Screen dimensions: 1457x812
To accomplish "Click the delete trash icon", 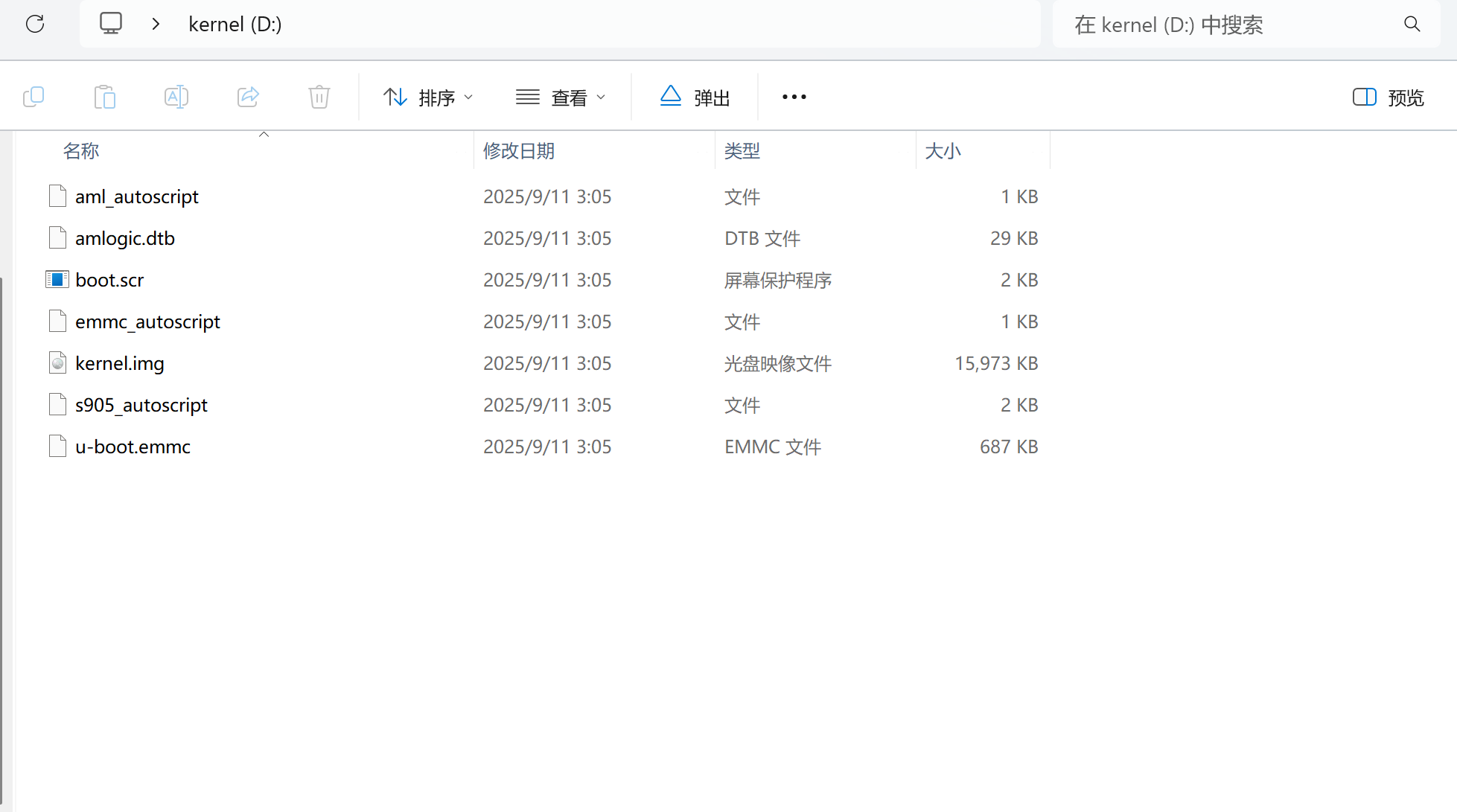I will (319, 97).
